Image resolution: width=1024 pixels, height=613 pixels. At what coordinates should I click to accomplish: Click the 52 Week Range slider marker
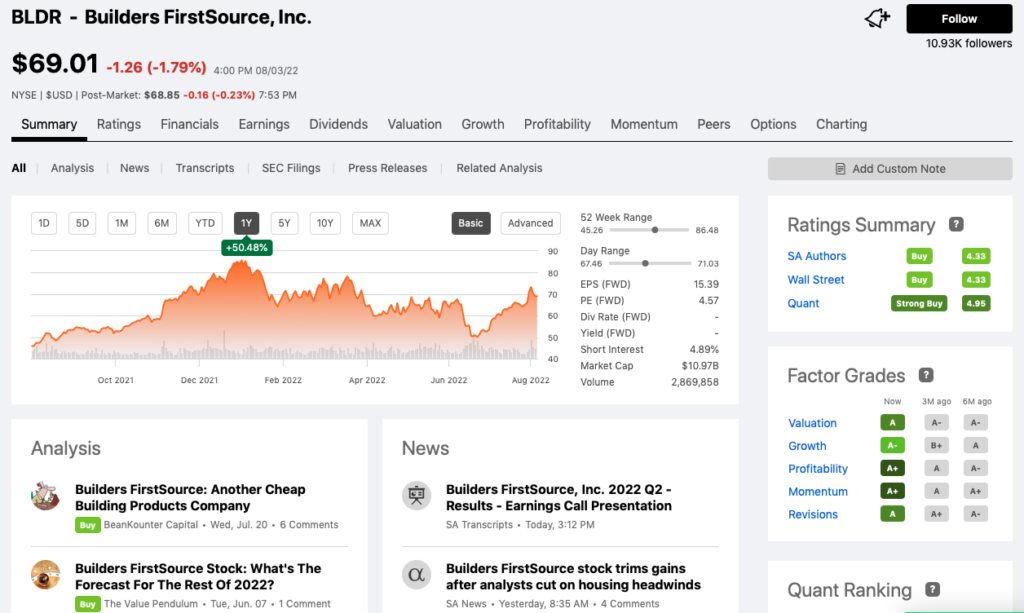(x=654, y=230)
